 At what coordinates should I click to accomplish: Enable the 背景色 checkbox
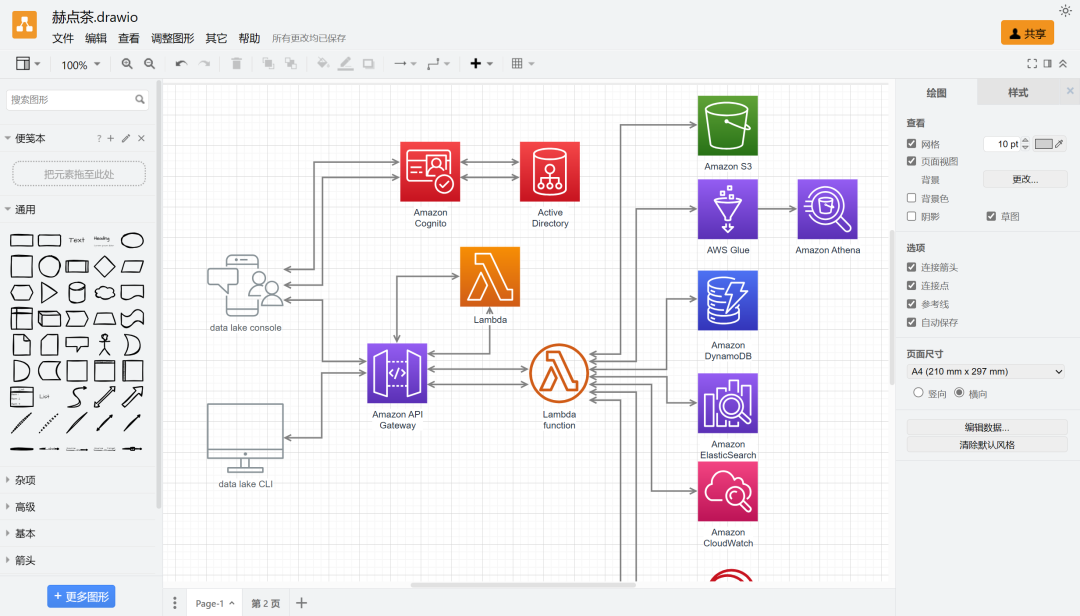tap(911, 198)
